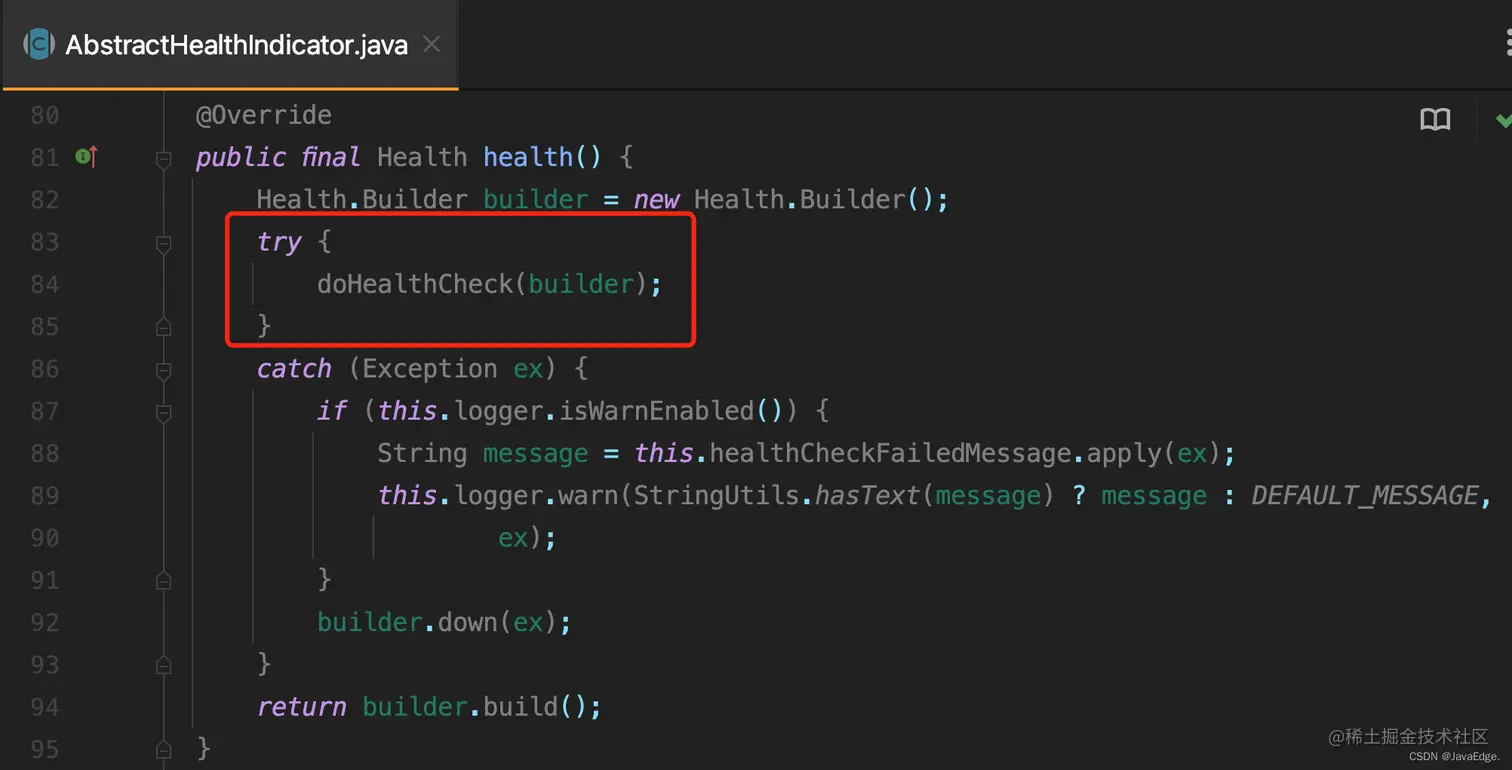Click the 'String' type on line 88
The height and width of the screenshot is (770, 1512).
click(x=422, y=453)
